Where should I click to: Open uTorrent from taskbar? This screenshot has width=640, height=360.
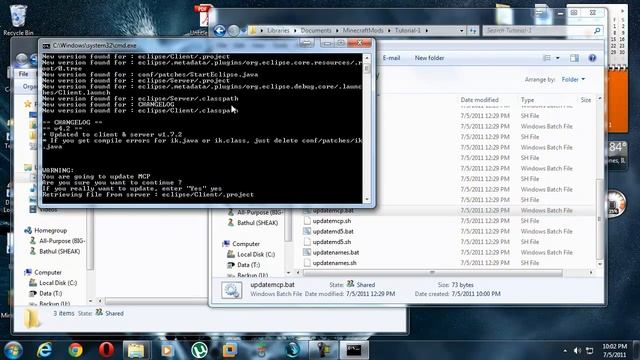199,350
